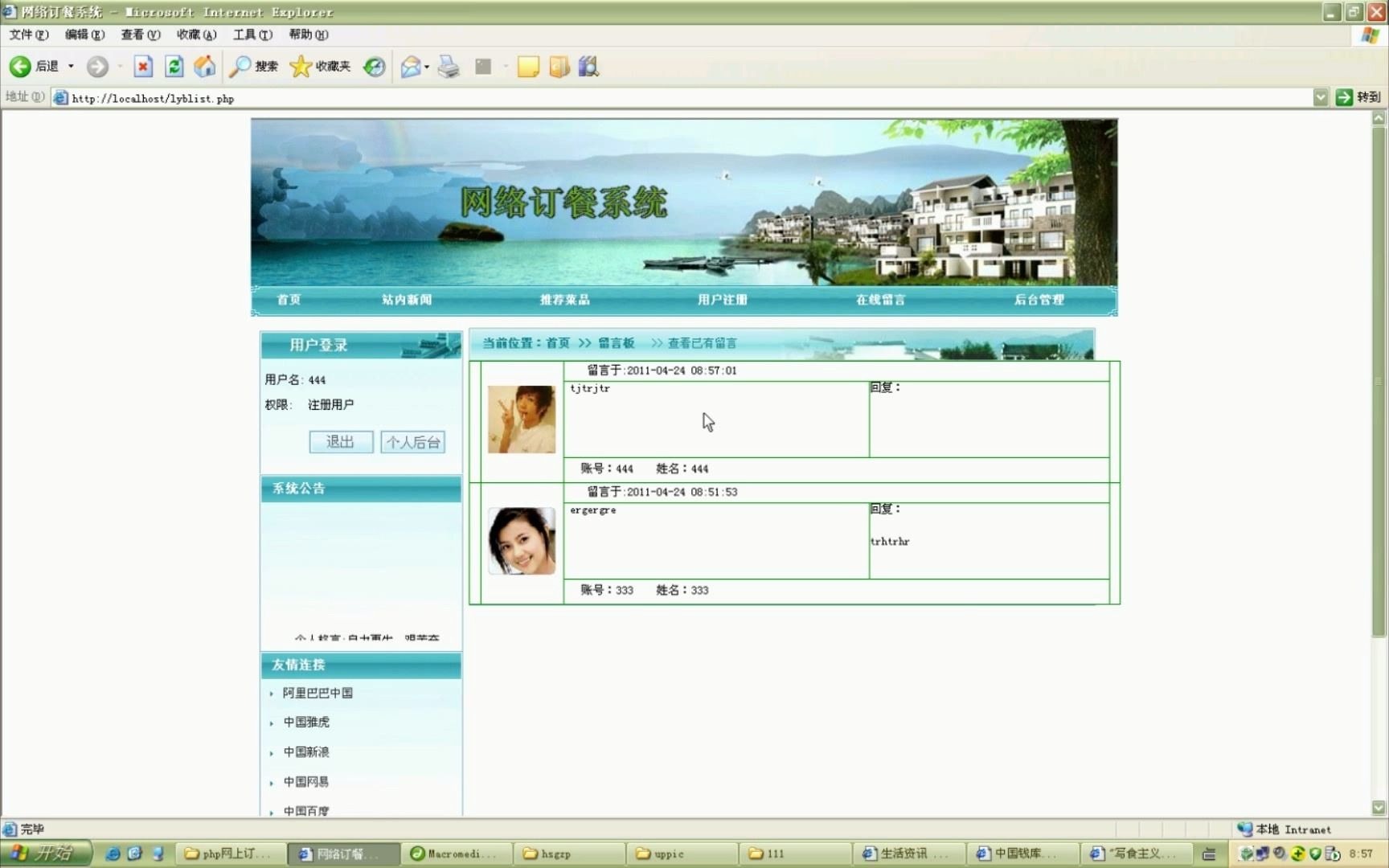The height and width of the screenshot is (868, 1389).
Task: Switch to the Macromedi taskbar item
Action: click(x=457, y=854)
